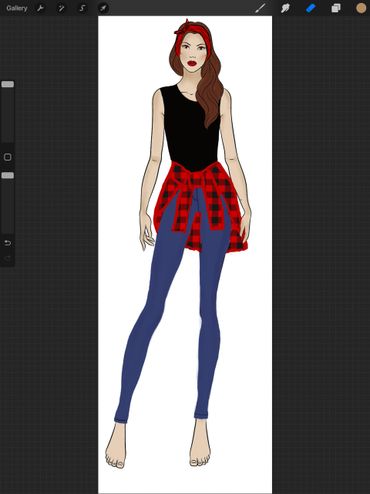
Task: Click the brush size slider handle
Action: [x=8, y=84]
